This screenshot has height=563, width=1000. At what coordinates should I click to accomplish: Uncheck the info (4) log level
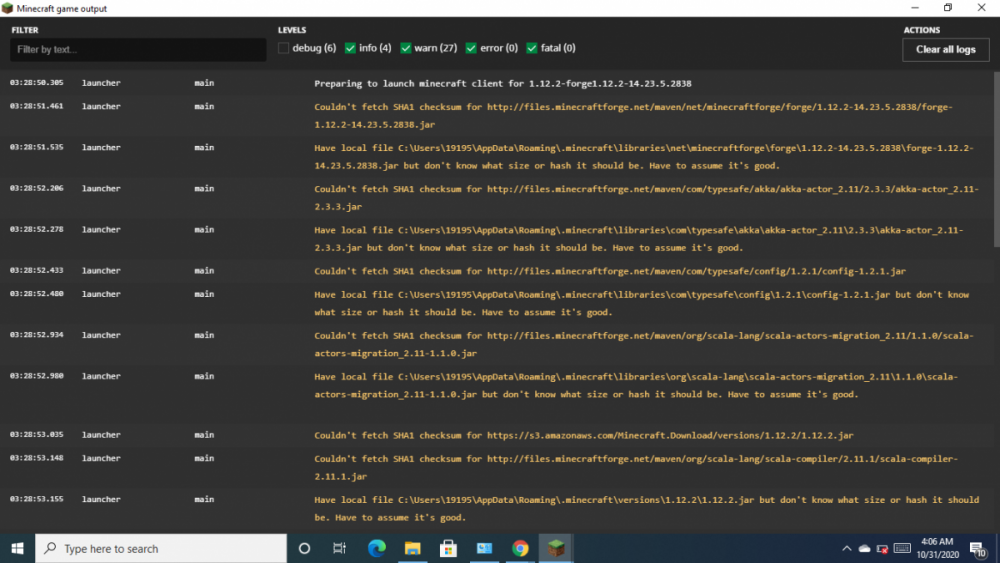point(350,48)
